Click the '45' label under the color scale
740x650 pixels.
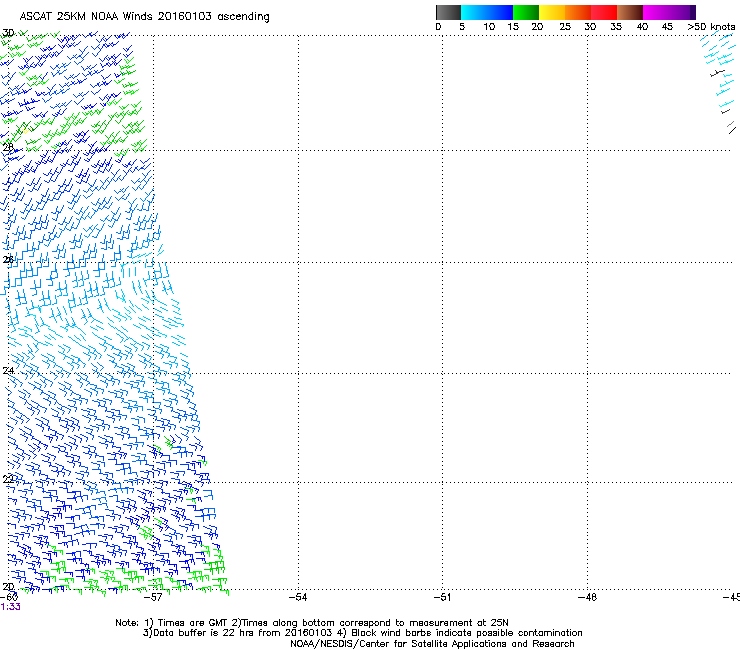click(x=667, y=27)
